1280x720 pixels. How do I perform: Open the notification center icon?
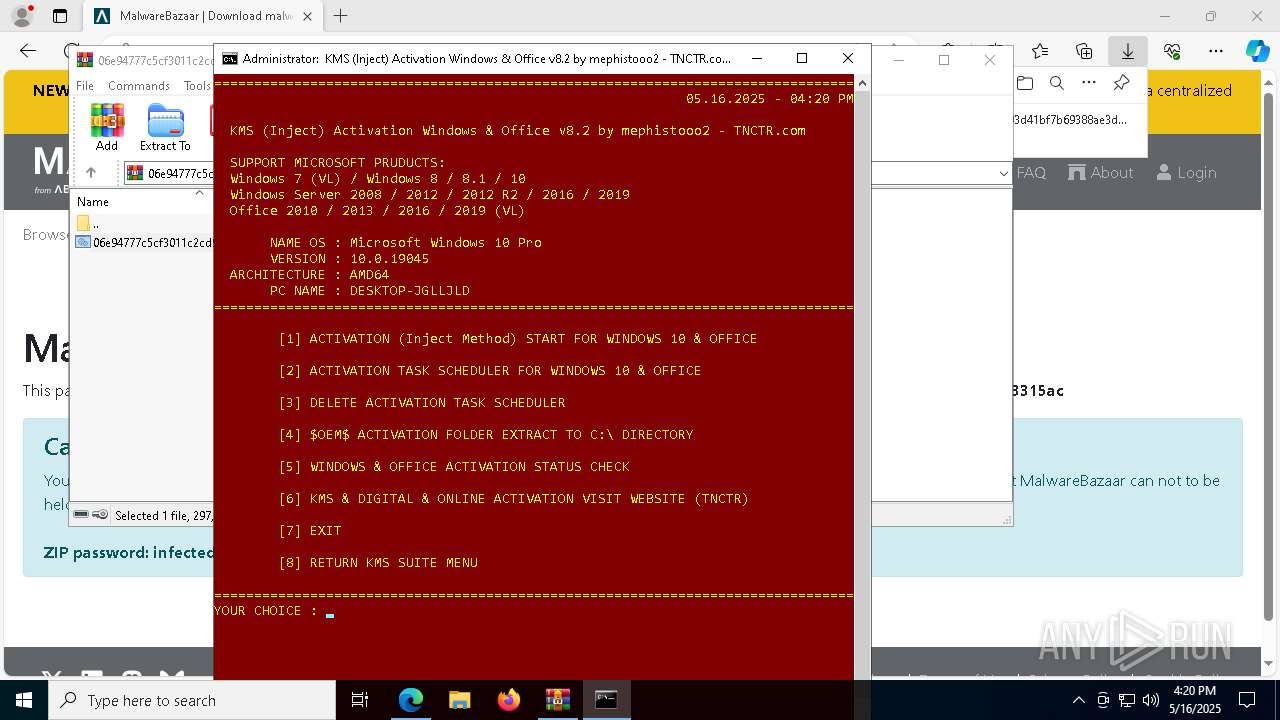1247,700
